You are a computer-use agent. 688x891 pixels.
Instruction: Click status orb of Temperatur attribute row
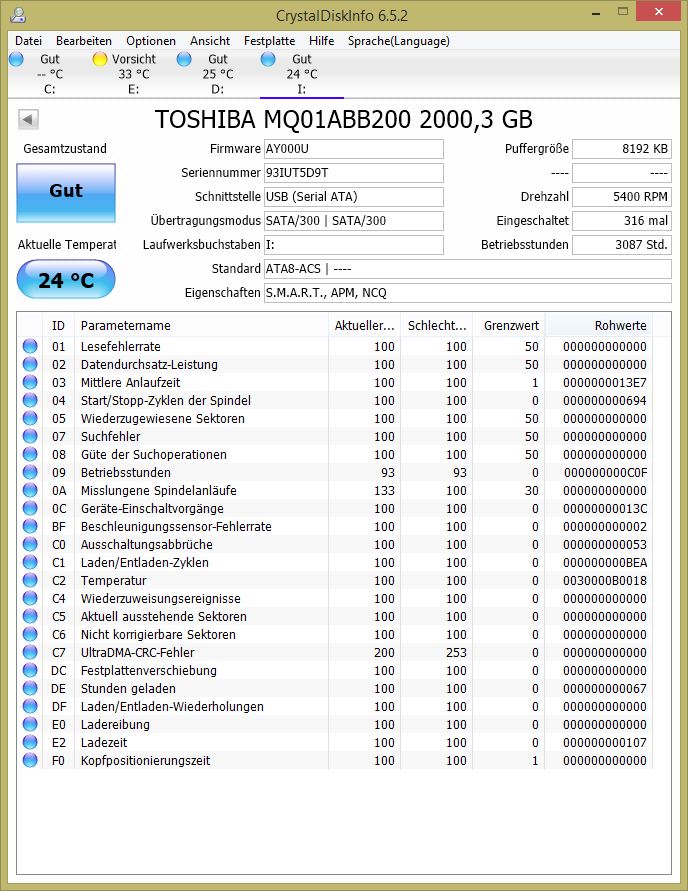tap(30, 580)
